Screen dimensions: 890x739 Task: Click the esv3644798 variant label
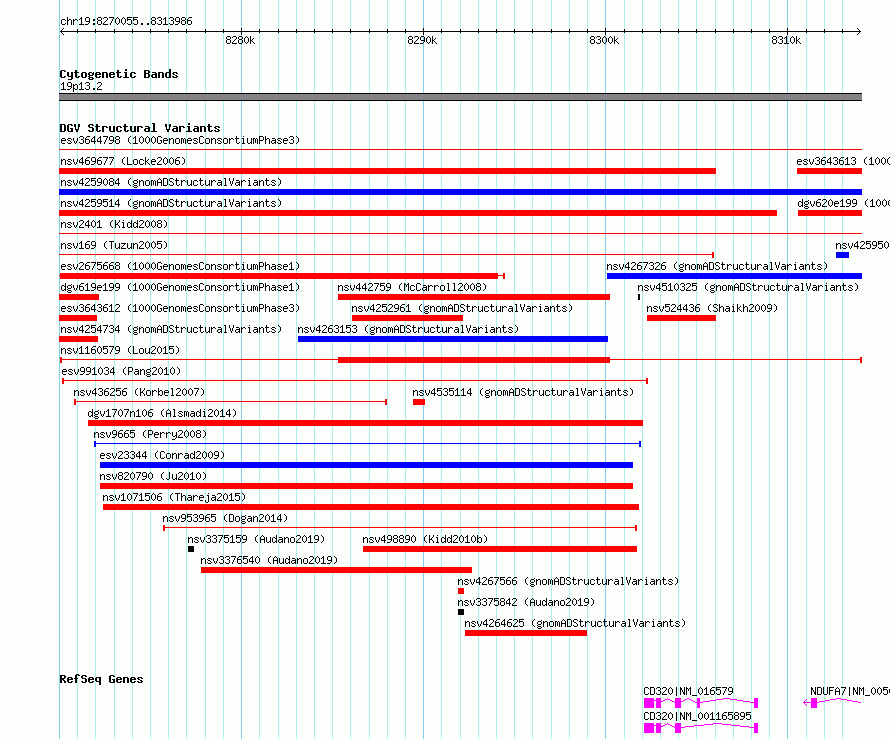180,140
